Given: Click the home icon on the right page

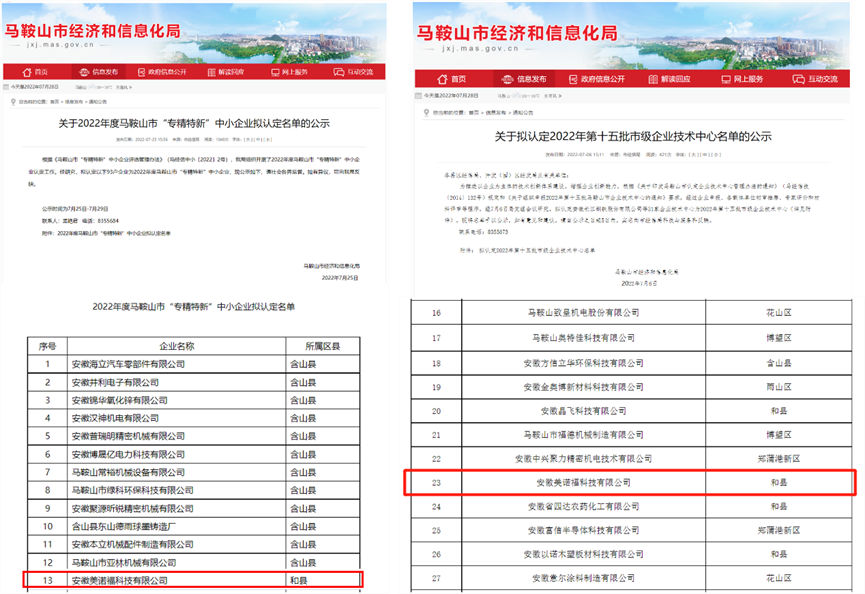Looking at the screenshot, I should click(442, 79).
